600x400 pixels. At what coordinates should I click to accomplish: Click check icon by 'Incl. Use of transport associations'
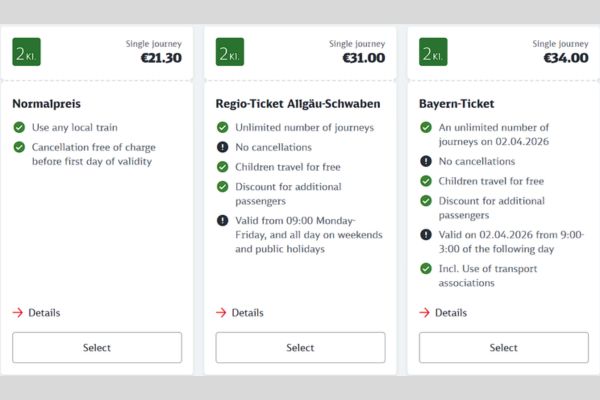pos(425,269)
